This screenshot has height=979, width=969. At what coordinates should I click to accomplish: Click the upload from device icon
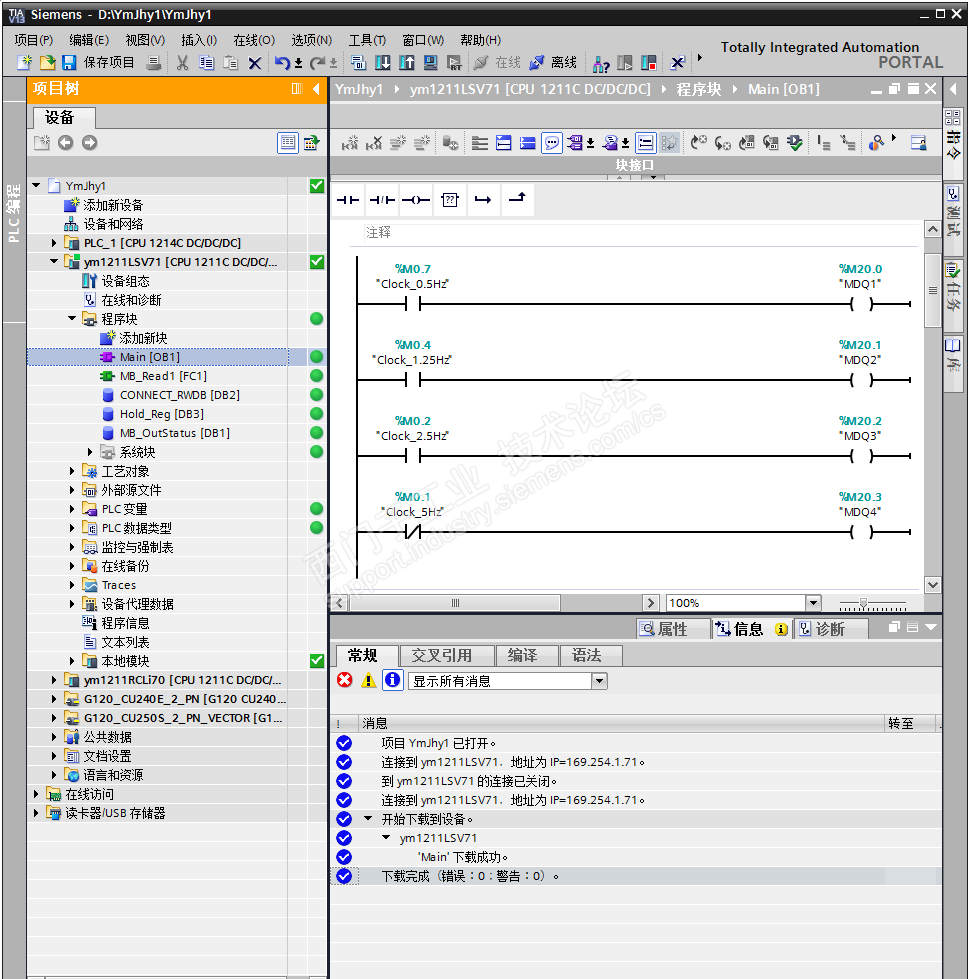pyautogui.click(x=406, y=62)
